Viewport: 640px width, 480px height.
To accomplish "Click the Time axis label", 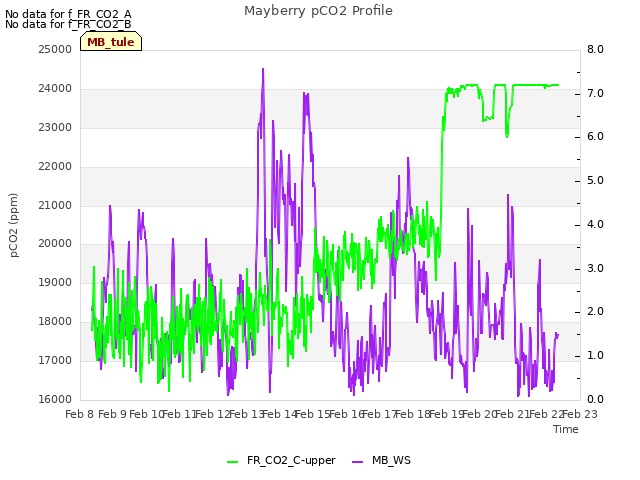I will pos(566,429).
